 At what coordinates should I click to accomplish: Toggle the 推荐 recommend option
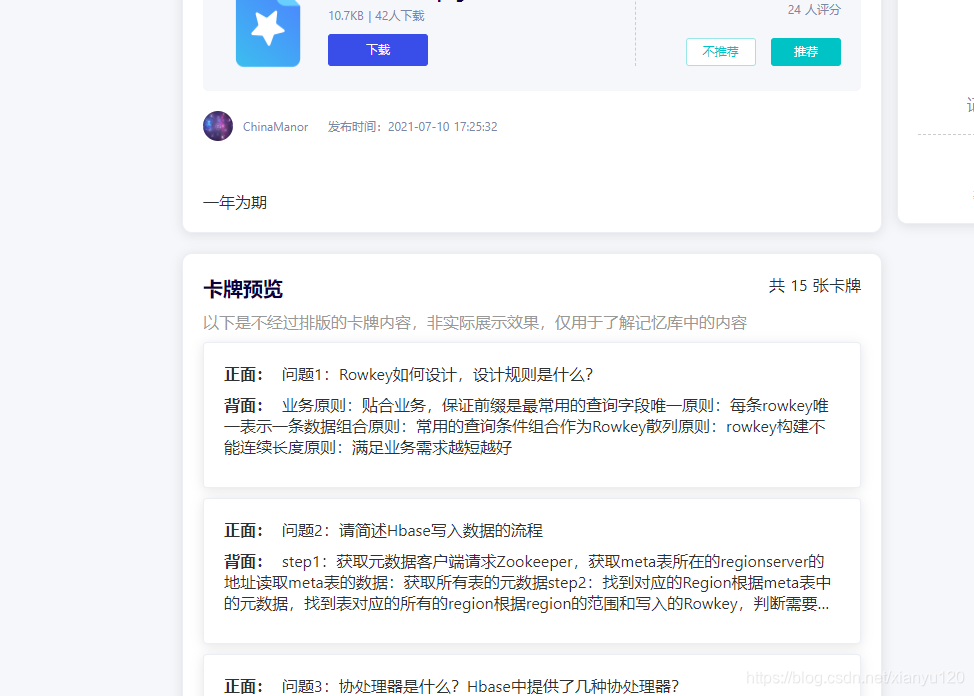(805, 49)
